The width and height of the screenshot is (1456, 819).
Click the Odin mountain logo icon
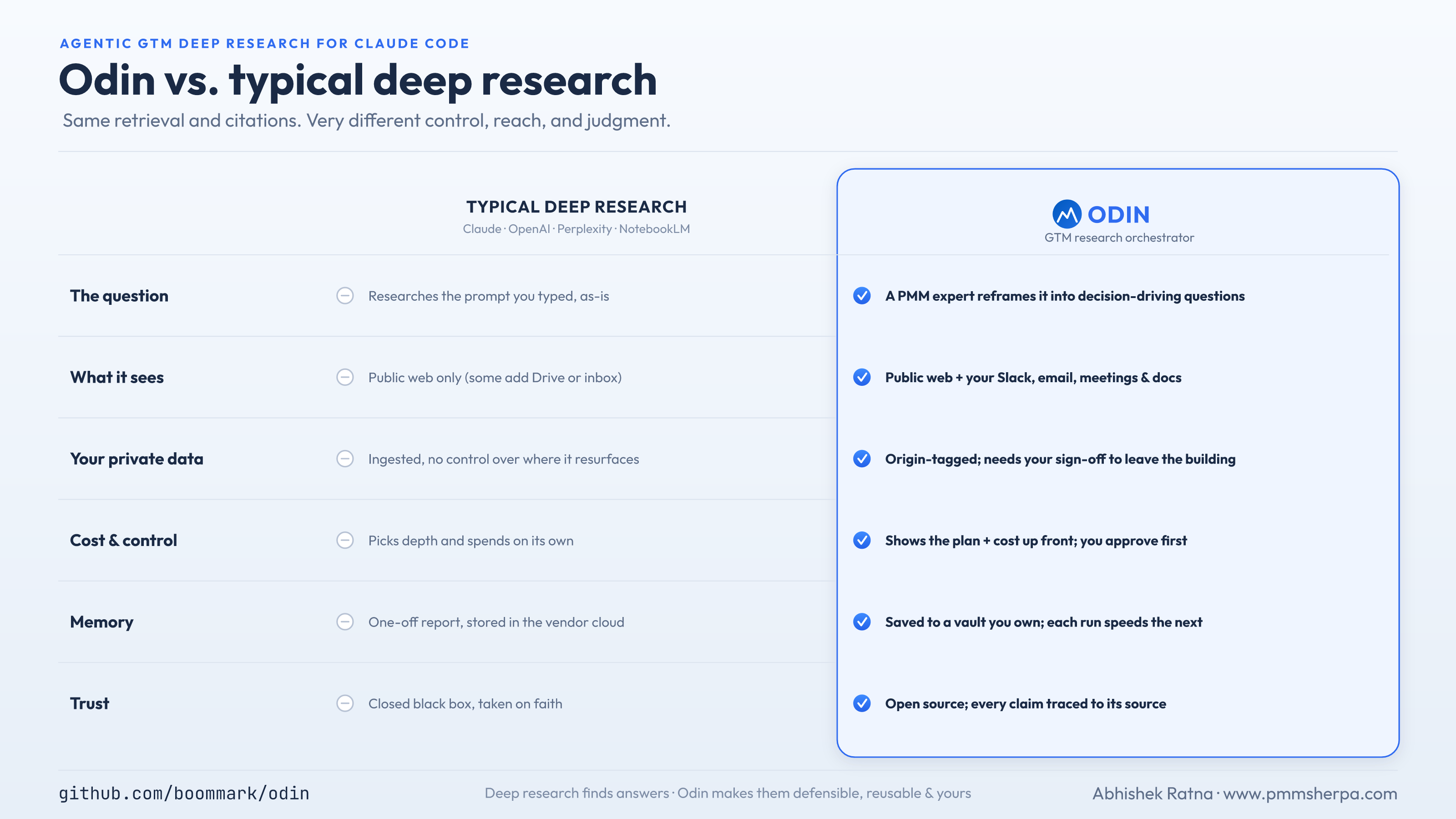[1067, 214]
